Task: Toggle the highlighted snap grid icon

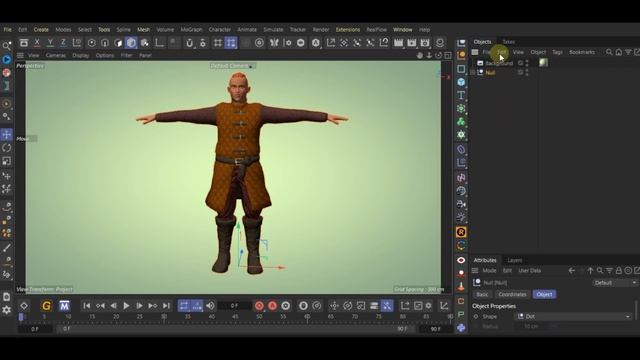Action: 231,43
